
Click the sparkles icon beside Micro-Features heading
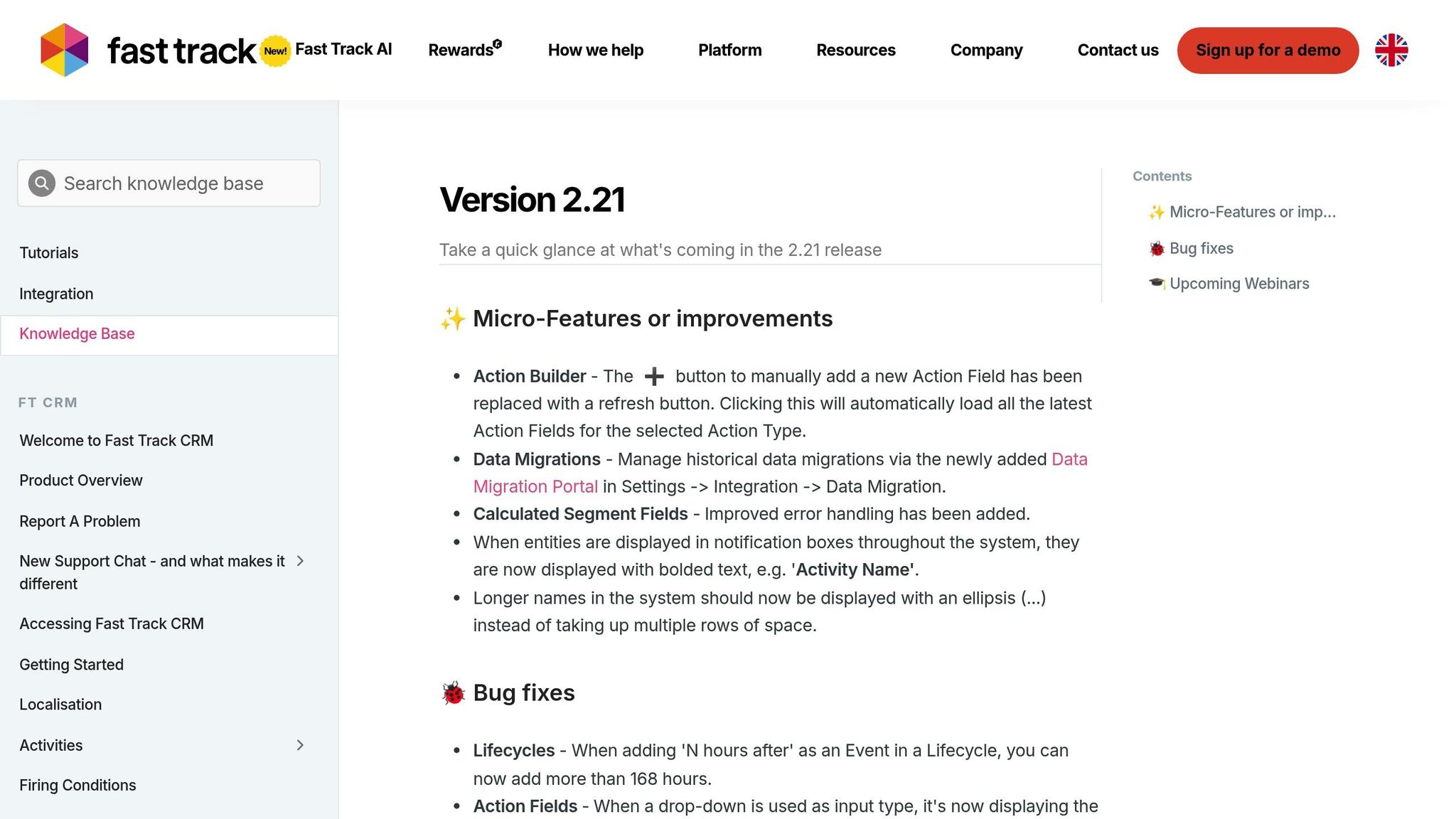tap(453, 319)
